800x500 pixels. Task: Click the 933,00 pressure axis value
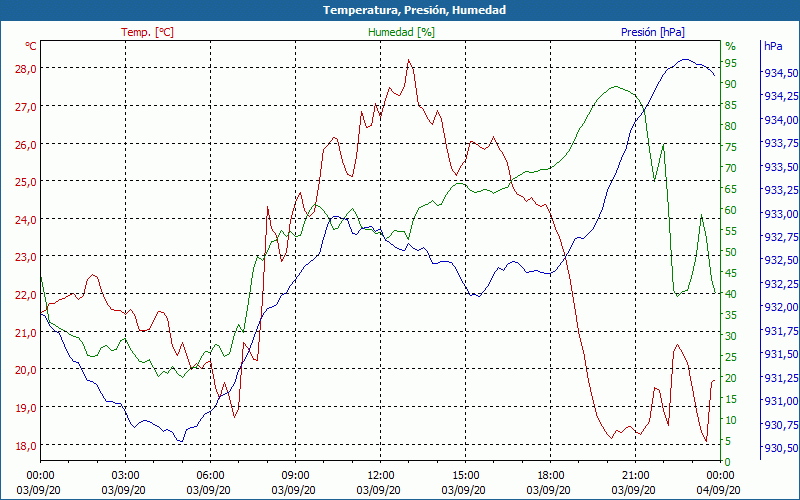click(781, 214)
